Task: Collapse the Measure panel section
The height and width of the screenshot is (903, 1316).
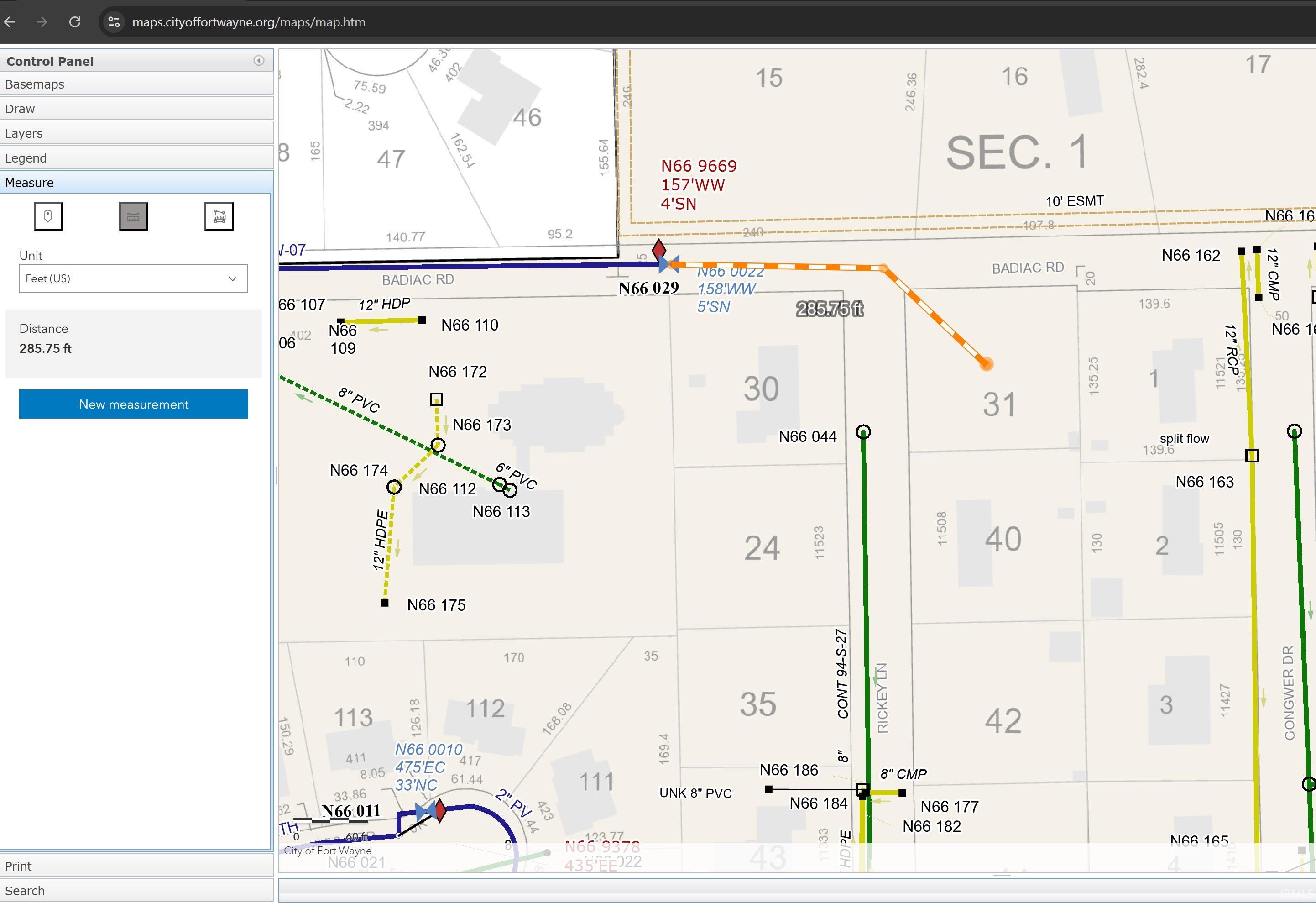Action: 136,183
